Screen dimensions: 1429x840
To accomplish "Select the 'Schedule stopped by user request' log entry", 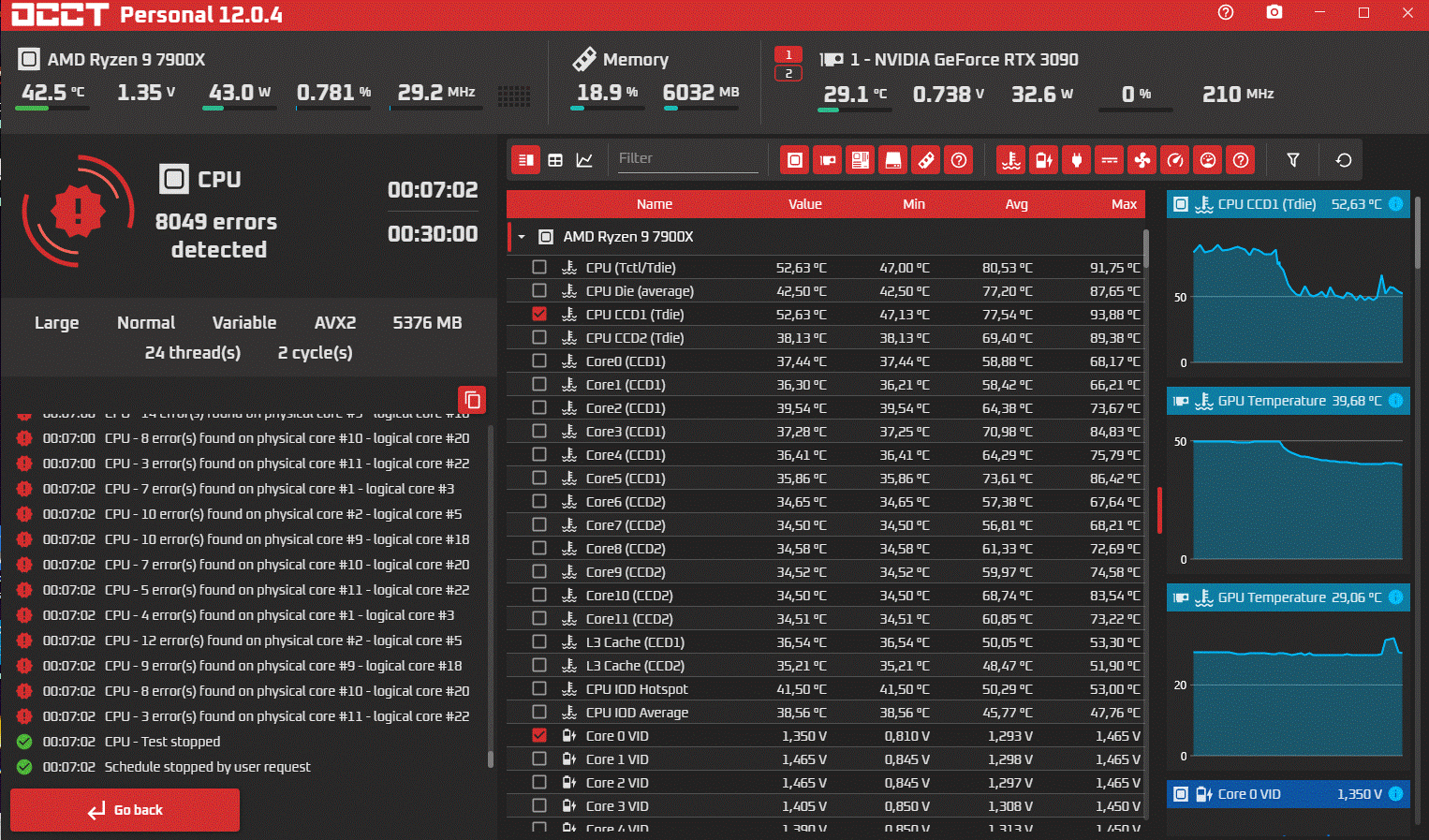I will click(x=207, y=766).
